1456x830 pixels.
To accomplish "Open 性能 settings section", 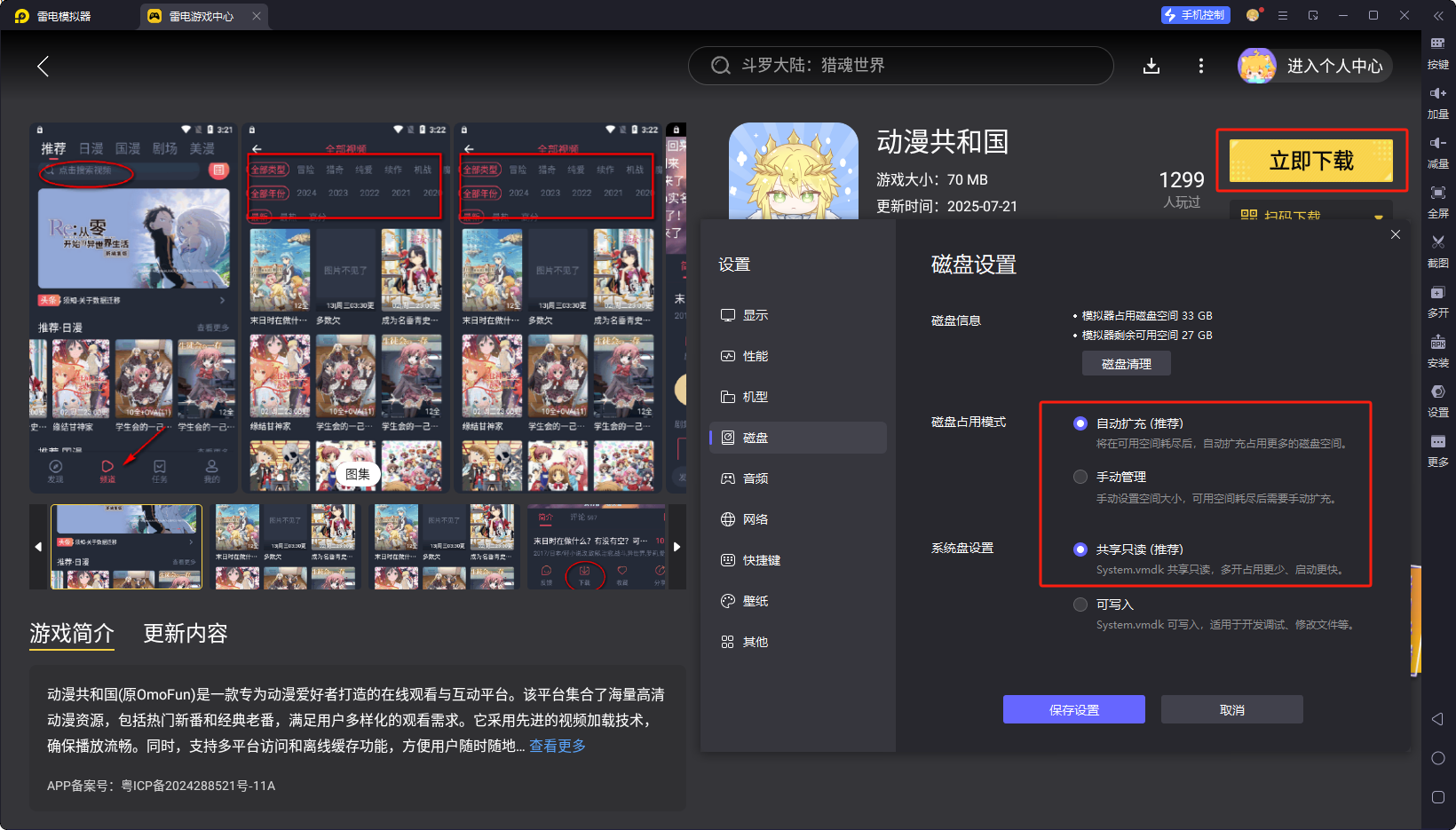I will click(x=797, y=356).
